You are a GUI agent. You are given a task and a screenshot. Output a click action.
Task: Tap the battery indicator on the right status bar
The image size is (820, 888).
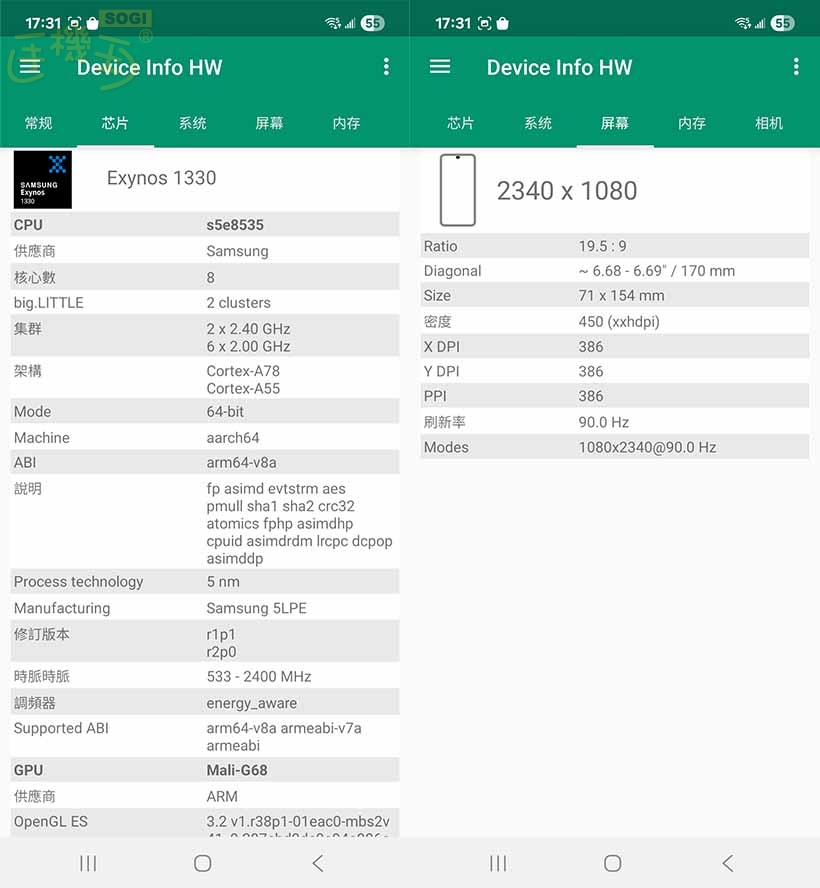click(x=782, y=23)
